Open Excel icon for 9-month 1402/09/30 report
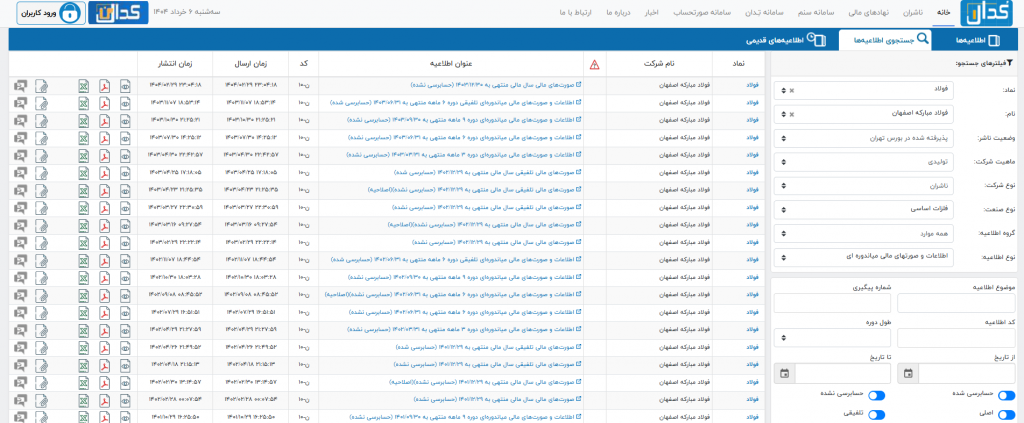 [84, 277]
